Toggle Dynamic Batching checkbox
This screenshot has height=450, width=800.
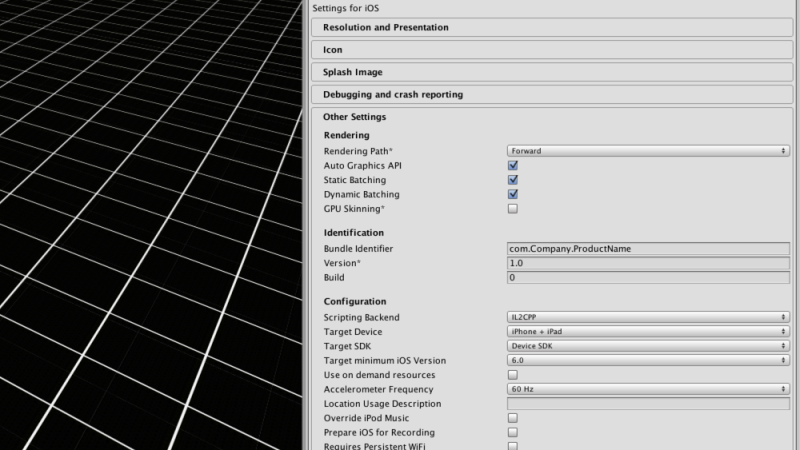(513, 194)
